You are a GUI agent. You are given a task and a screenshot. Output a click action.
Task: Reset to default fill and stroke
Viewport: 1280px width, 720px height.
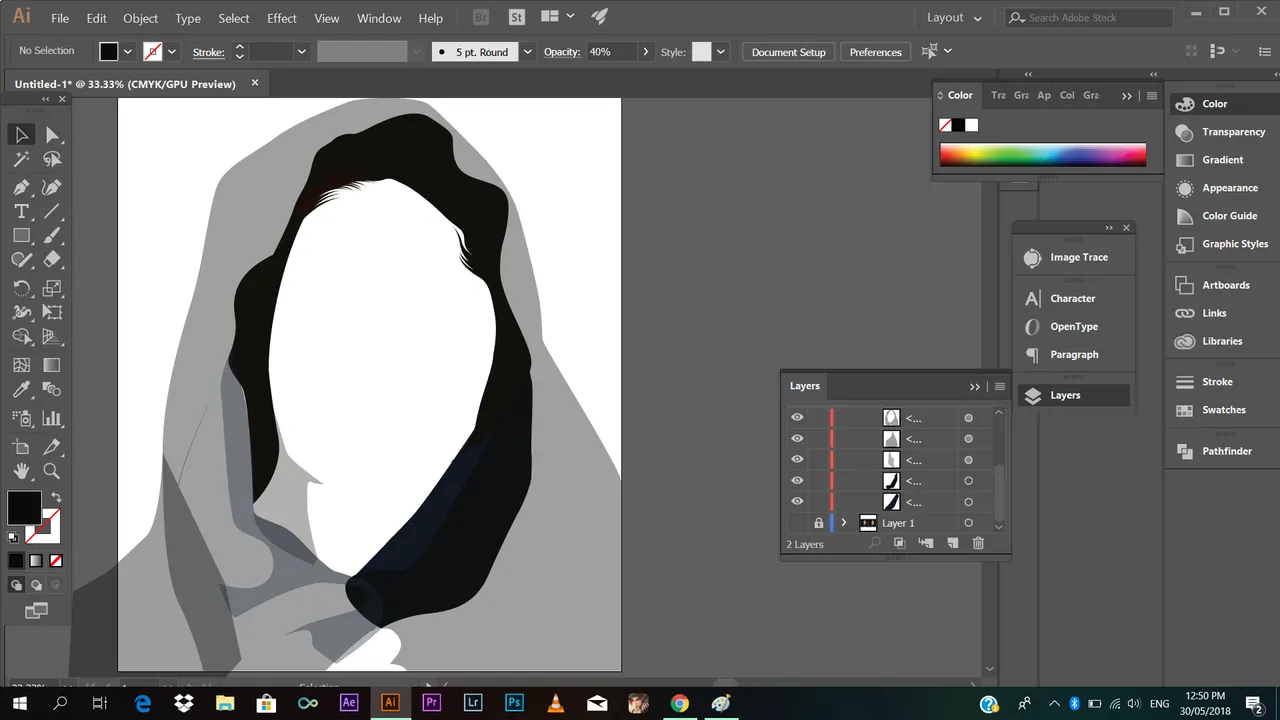[x=13, y=538]
